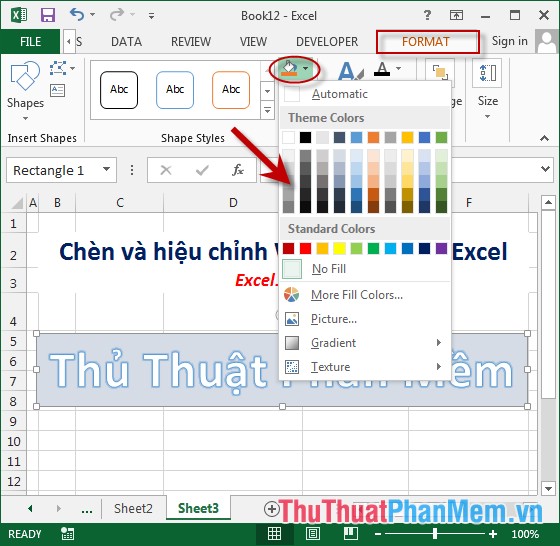Choose Picture fill option
Viewport: 560px width, 546px height.
(365, 319)
